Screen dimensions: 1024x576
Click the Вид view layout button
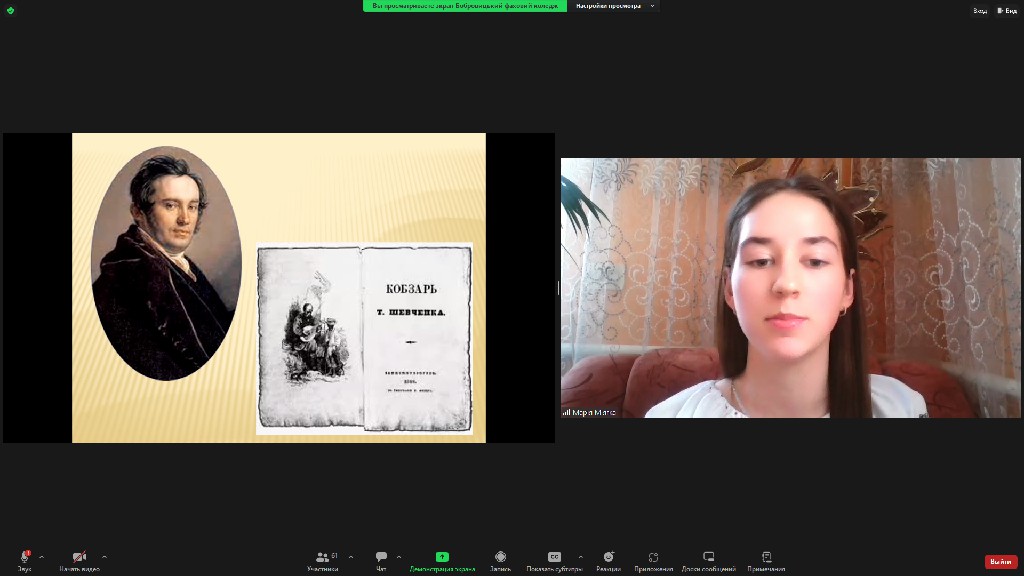(1007, 10)
